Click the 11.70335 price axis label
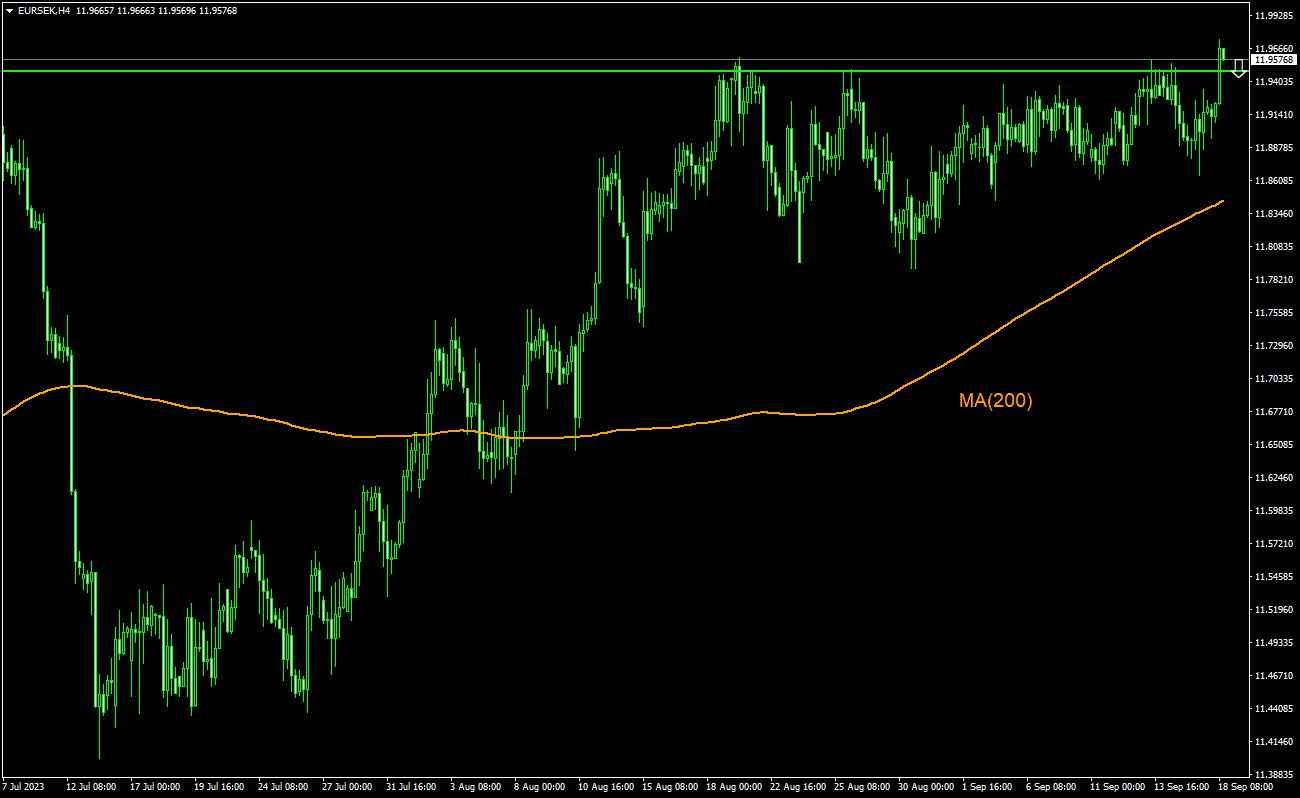Image resolution: width=1300 pixels, height=798 pixels. [1275, 379]
